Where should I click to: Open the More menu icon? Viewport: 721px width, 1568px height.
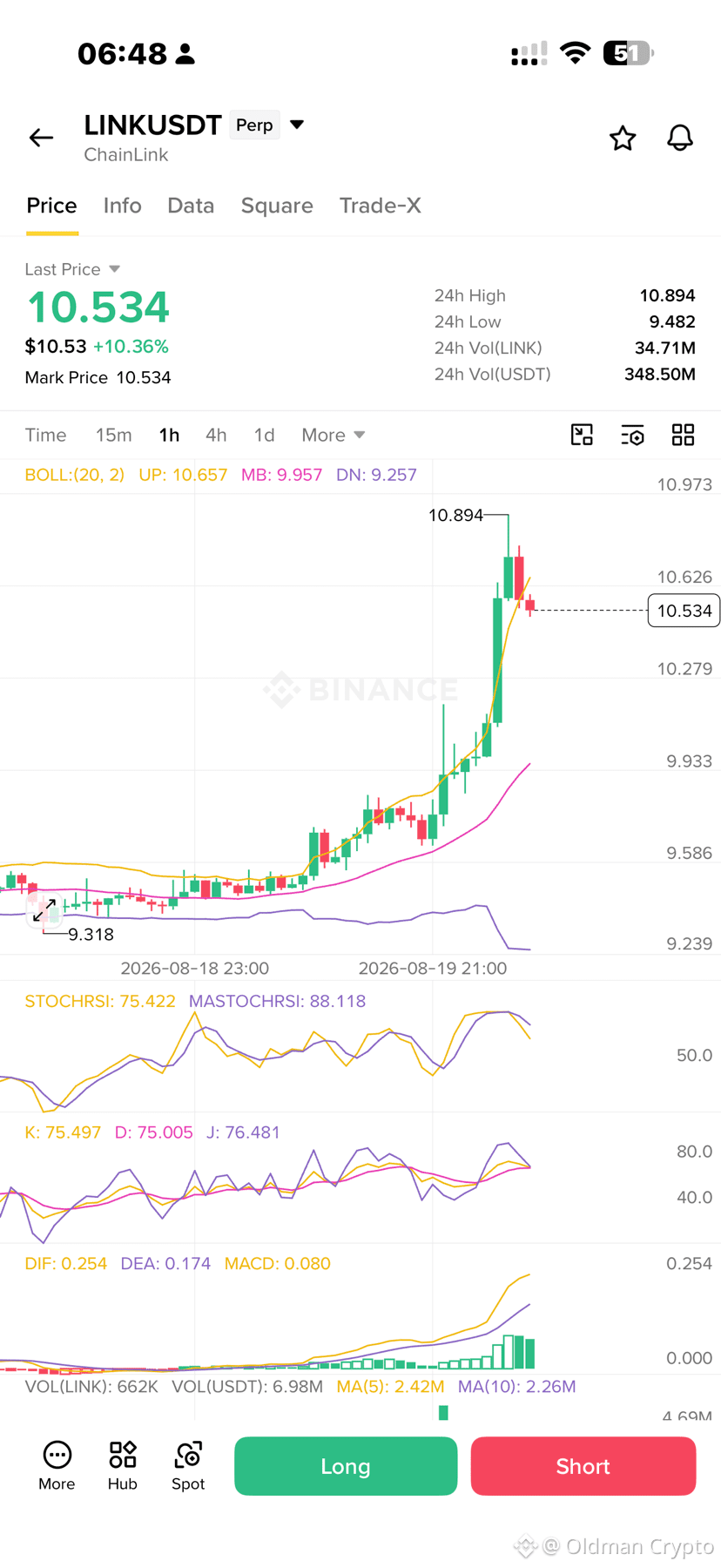coord(57,1465)
